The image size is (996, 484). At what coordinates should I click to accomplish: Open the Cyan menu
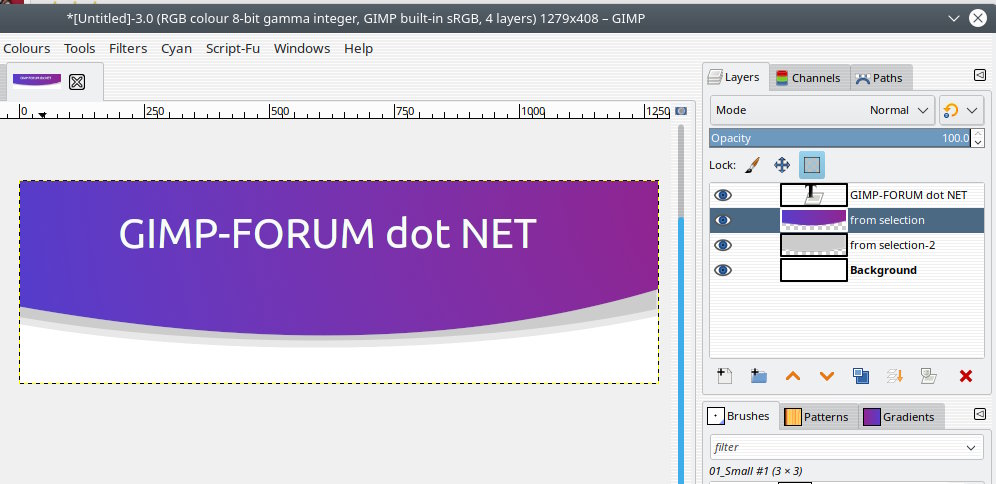(176, 48)
